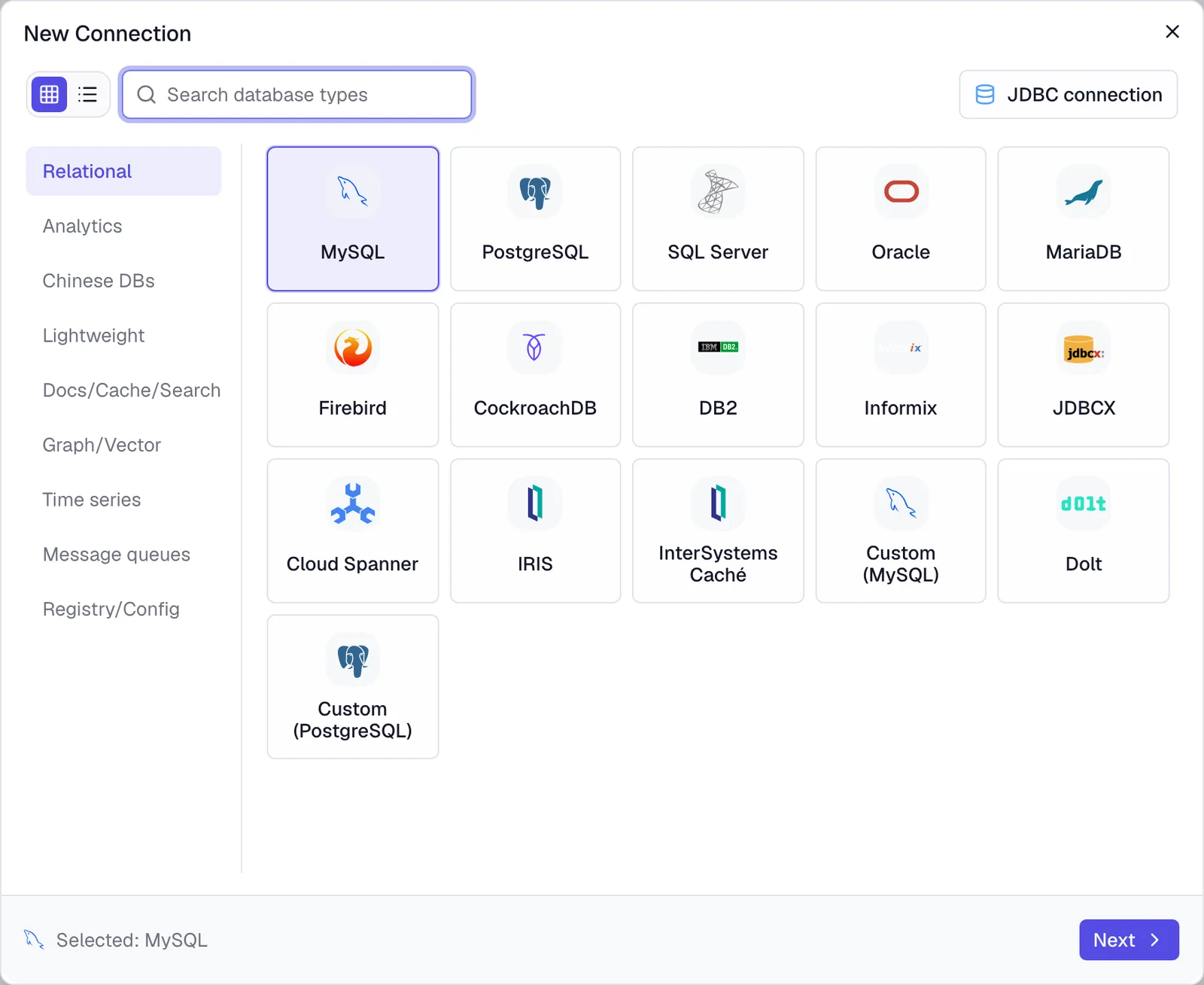Show the Lightweight databases category
This screenshot has height=985, width=1204.
pos(123,335)
